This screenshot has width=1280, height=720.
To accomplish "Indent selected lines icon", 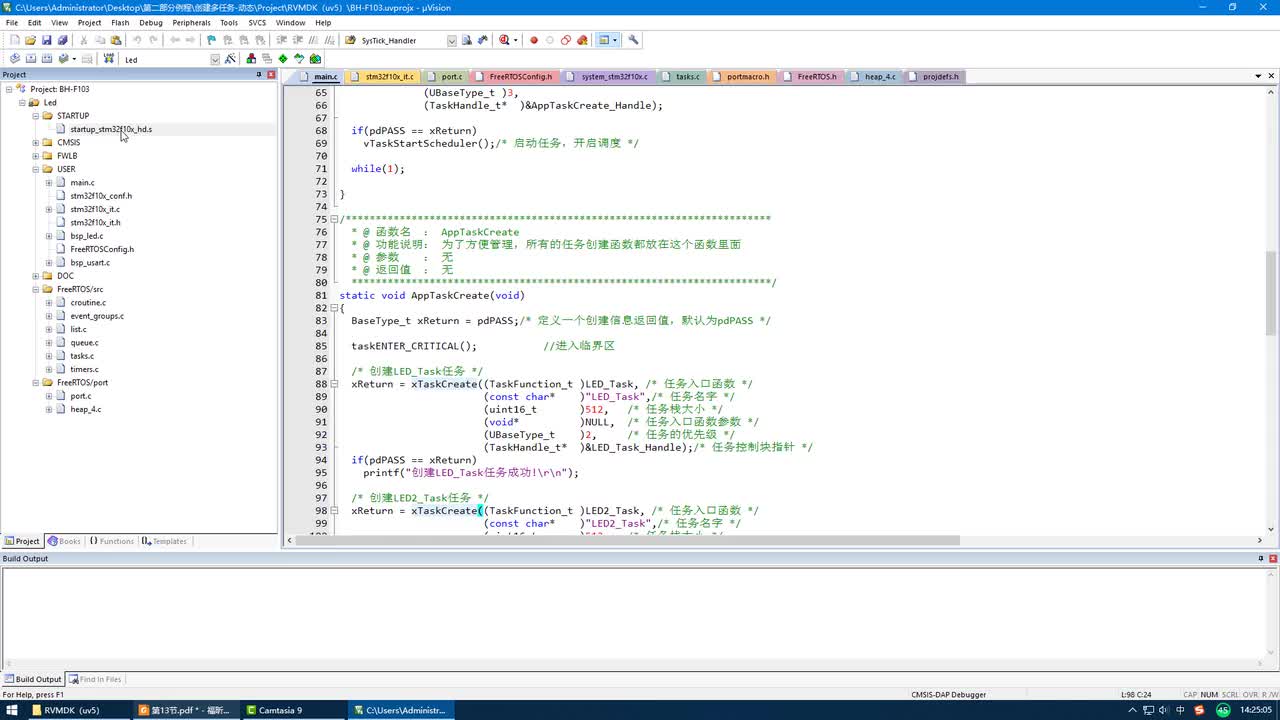I will [282, 40].
